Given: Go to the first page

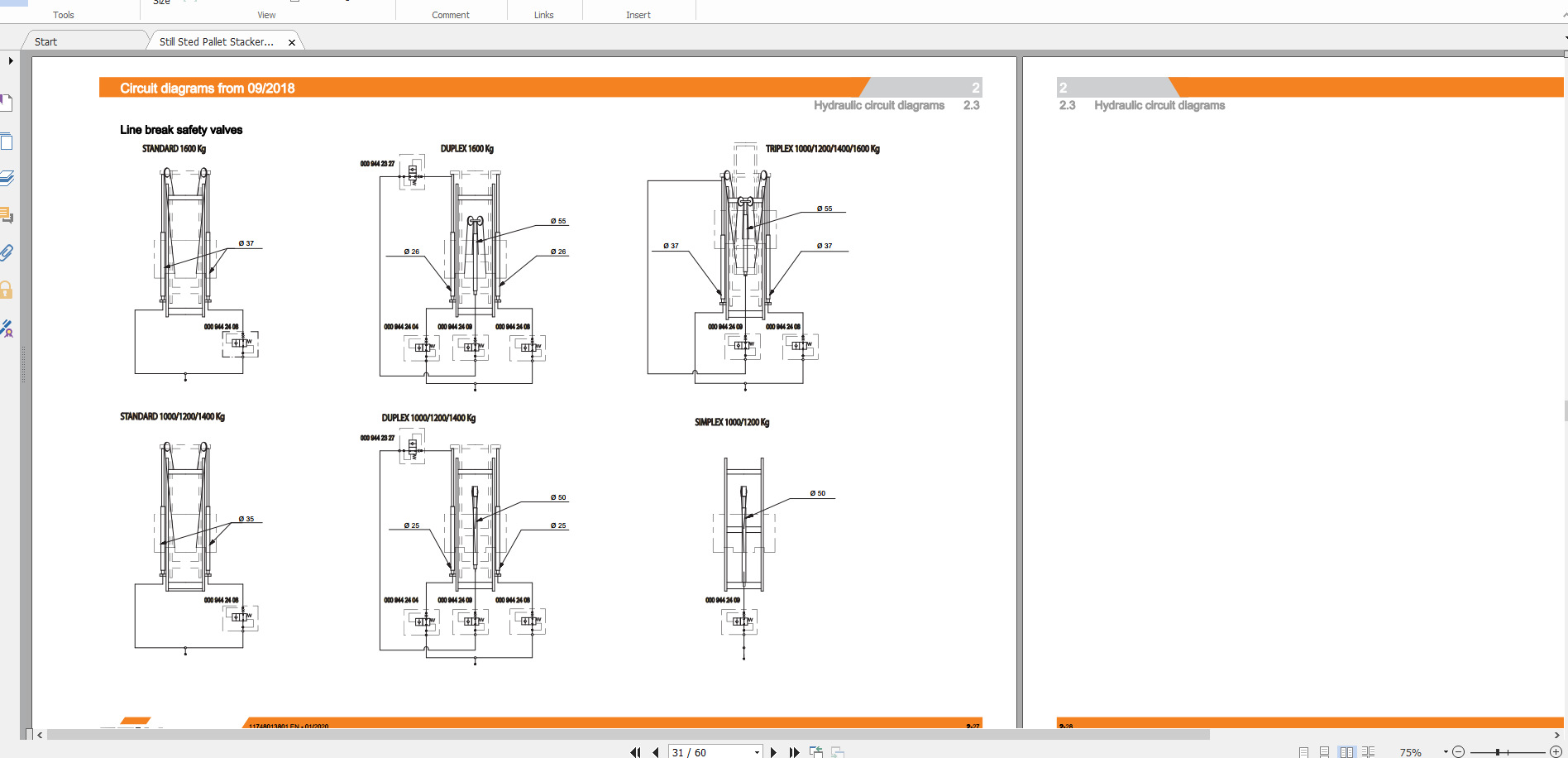Looking at the screenshot, I should coord(635,752).
